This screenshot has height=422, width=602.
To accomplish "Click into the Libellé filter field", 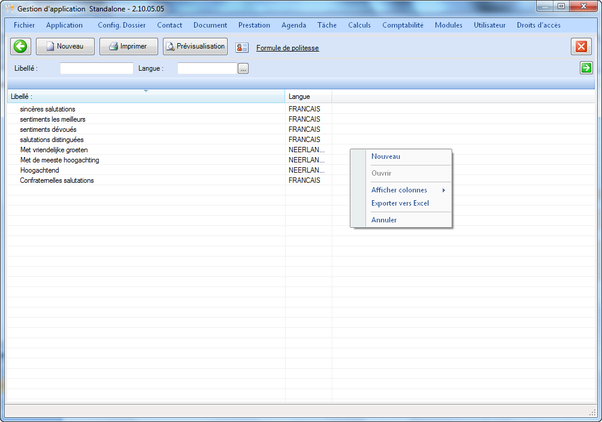I will [96, 69].
